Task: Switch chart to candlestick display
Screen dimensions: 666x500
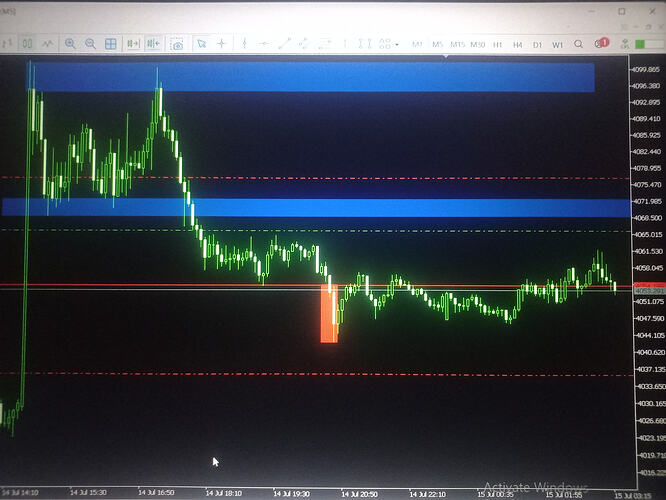Action: coord(27,43)
